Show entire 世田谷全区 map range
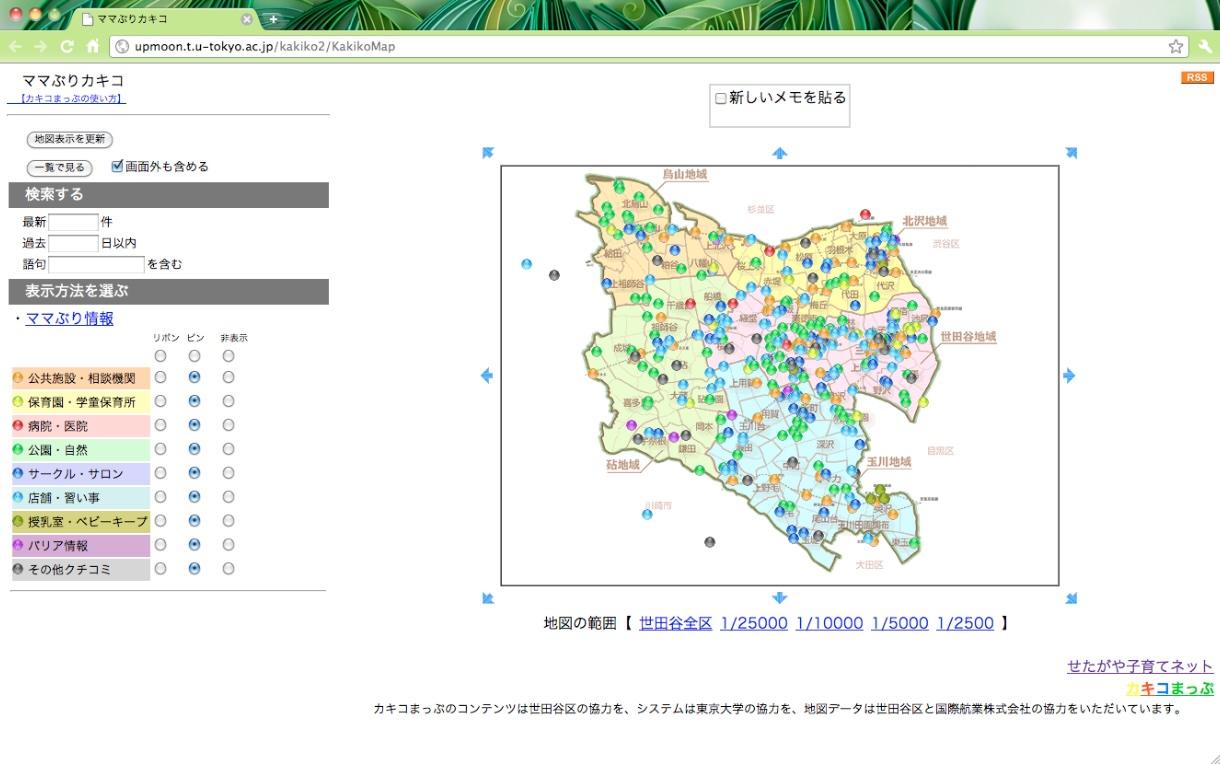The width and height of the screenshot is (1220, 764). point(675,623)
